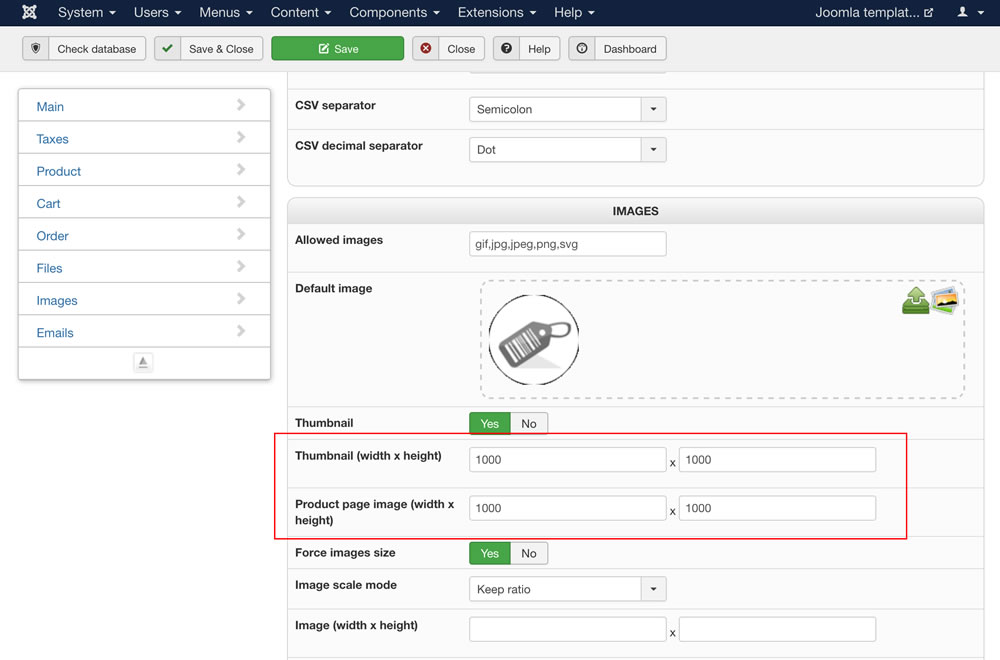
Task: Enable Thumbnail with Yes button
Action: tap(490, 424)
